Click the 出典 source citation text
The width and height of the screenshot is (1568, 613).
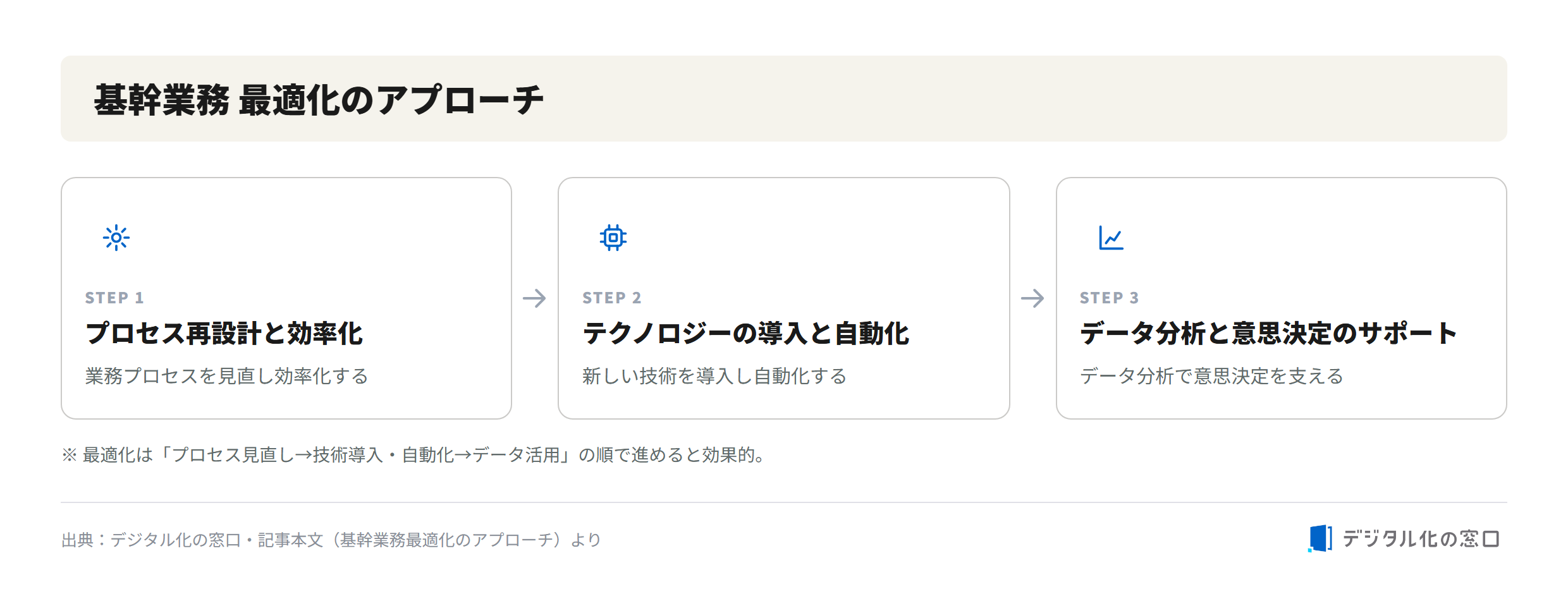click(x=331, y=540)
